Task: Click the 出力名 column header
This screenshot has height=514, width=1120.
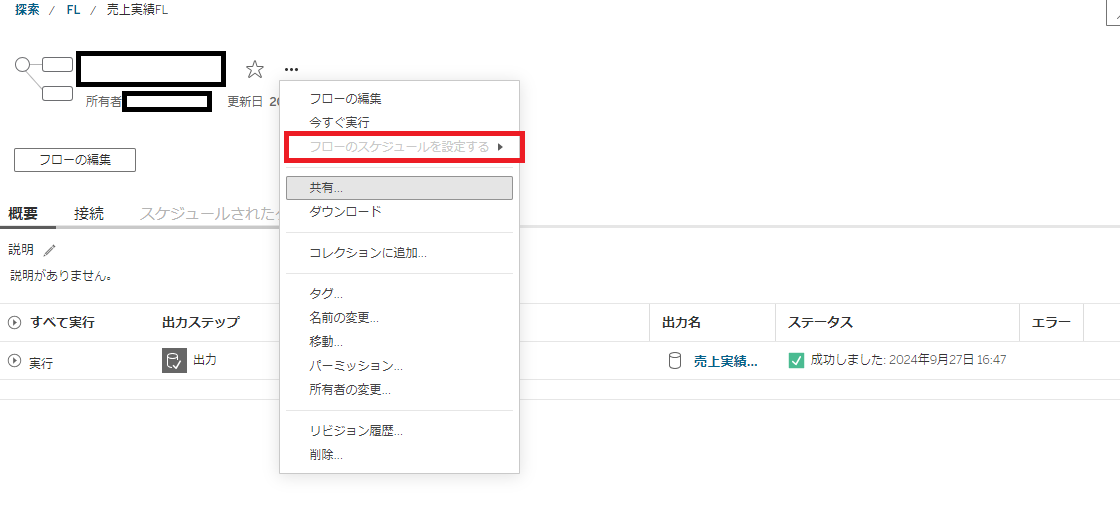Action: click(681, 323)
